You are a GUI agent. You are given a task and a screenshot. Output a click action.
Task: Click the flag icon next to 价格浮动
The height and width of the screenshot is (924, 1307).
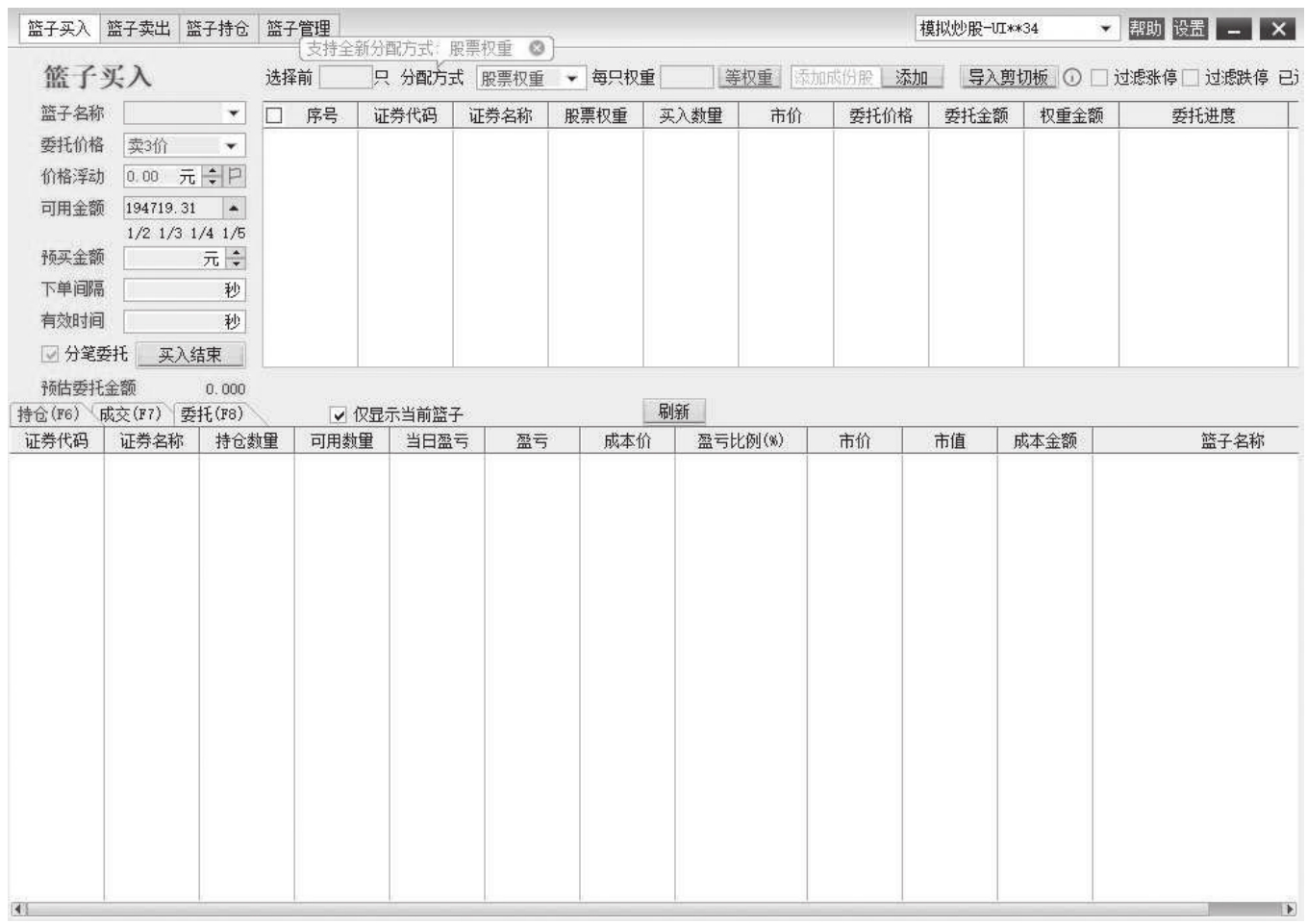[x=235, y=176]
